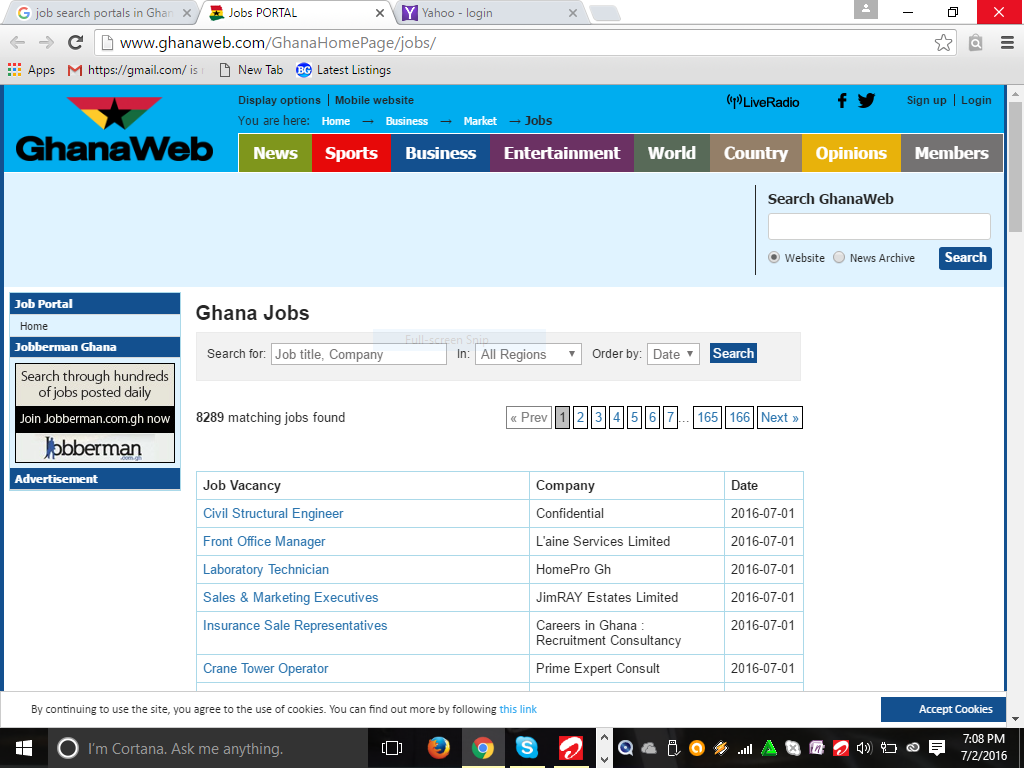Select the LiveRadio icon
The image size is (1024, 768).
(x=761, y=100)
